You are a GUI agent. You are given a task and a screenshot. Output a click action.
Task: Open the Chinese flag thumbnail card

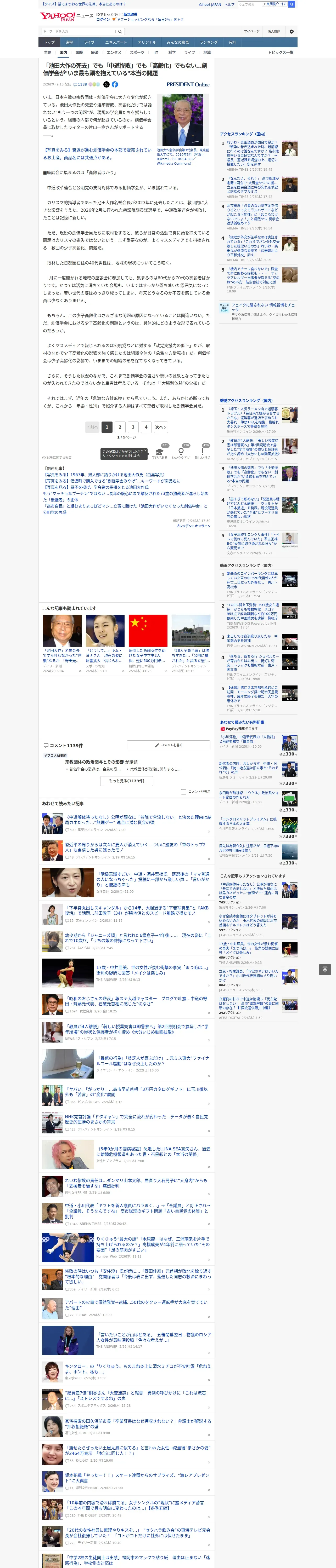pos(148,631)
